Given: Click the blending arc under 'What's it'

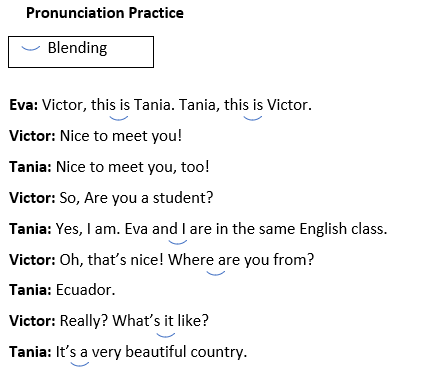Looking at the screenshot, I should (166, 335).
